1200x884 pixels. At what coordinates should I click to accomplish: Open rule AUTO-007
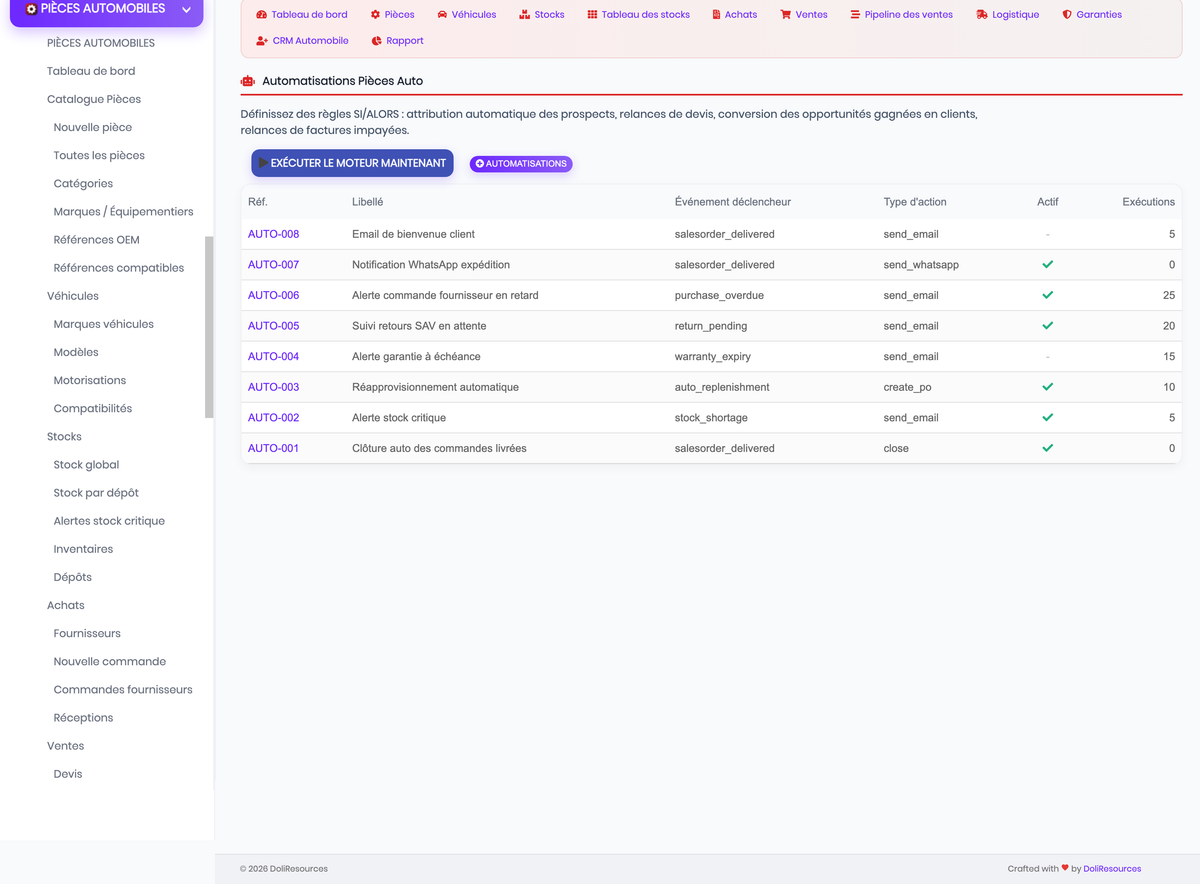click(x=273, y=265)
